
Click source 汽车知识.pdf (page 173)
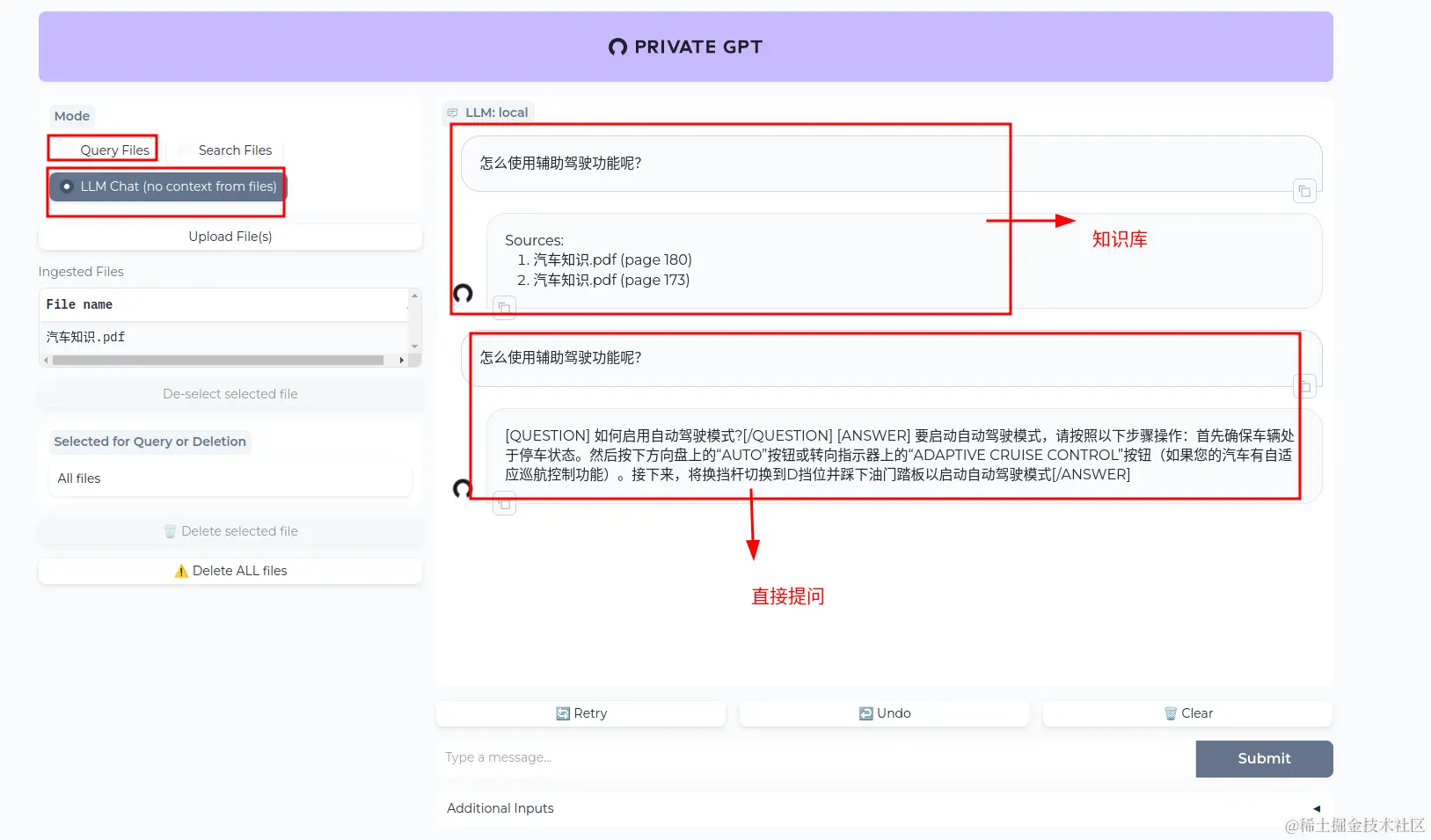(x=611, y=280)
